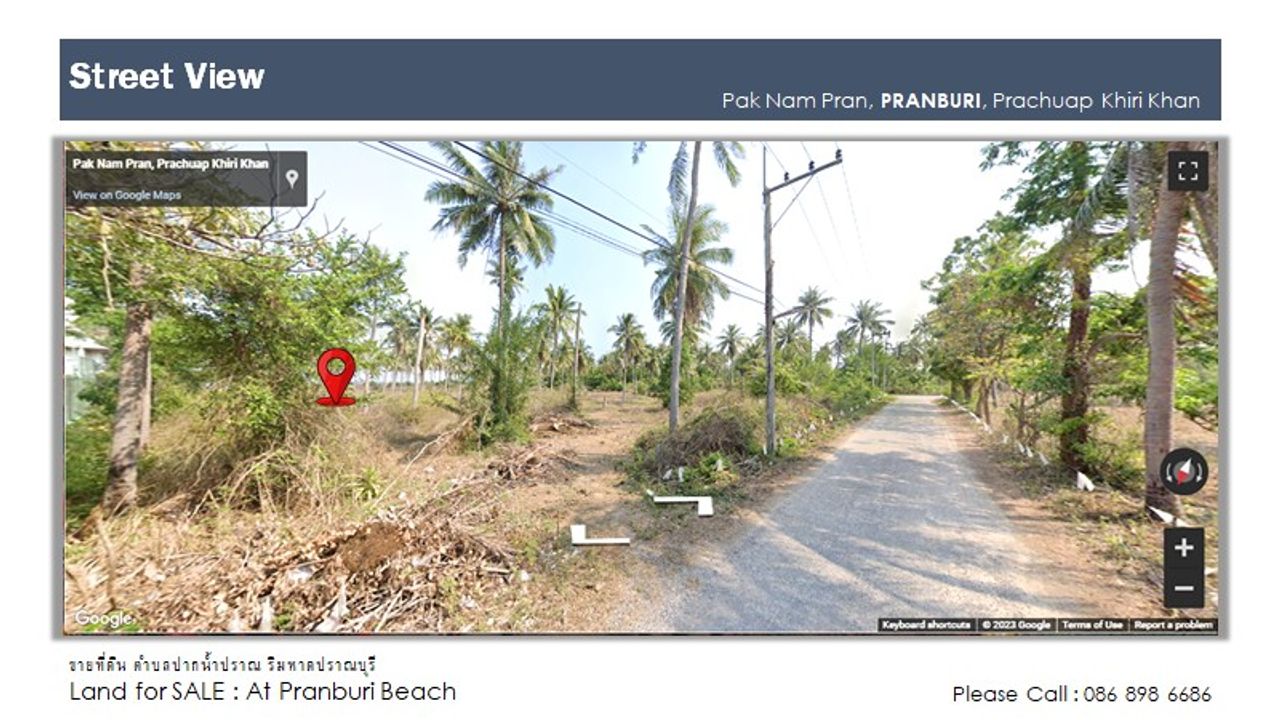Open the Google logo in corner
Viewport: 1280px width, 720px height.
pos(102,619)
